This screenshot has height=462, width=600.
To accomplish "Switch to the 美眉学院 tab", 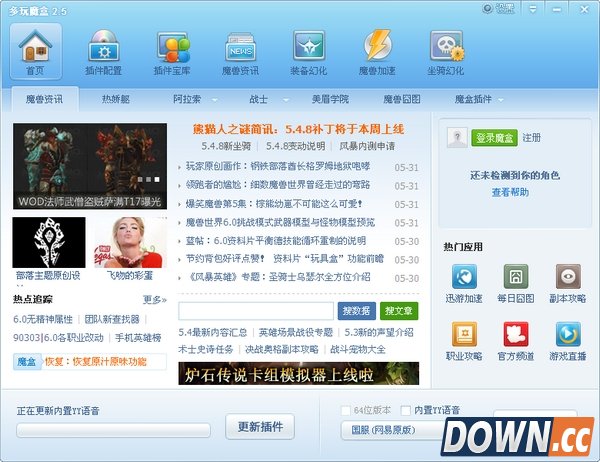I will tap(330, 100).
